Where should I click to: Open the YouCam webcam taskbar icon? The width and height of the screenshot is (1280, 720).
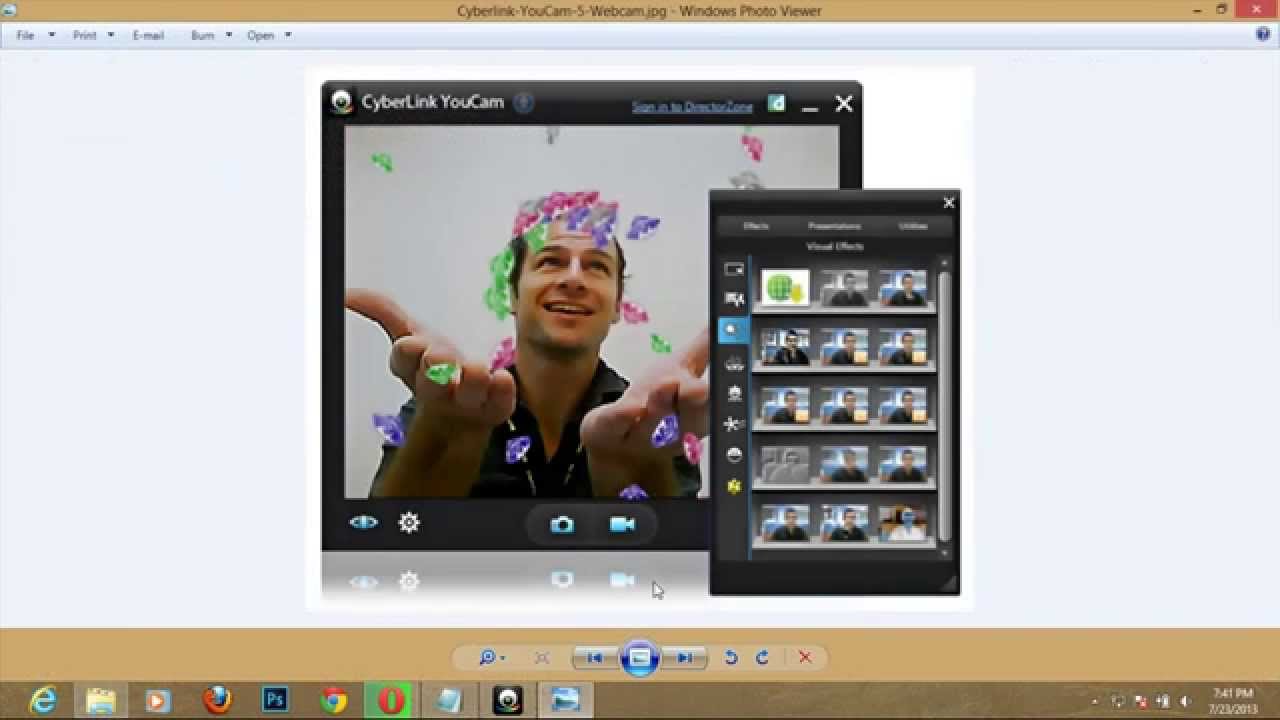pos(508,700)
